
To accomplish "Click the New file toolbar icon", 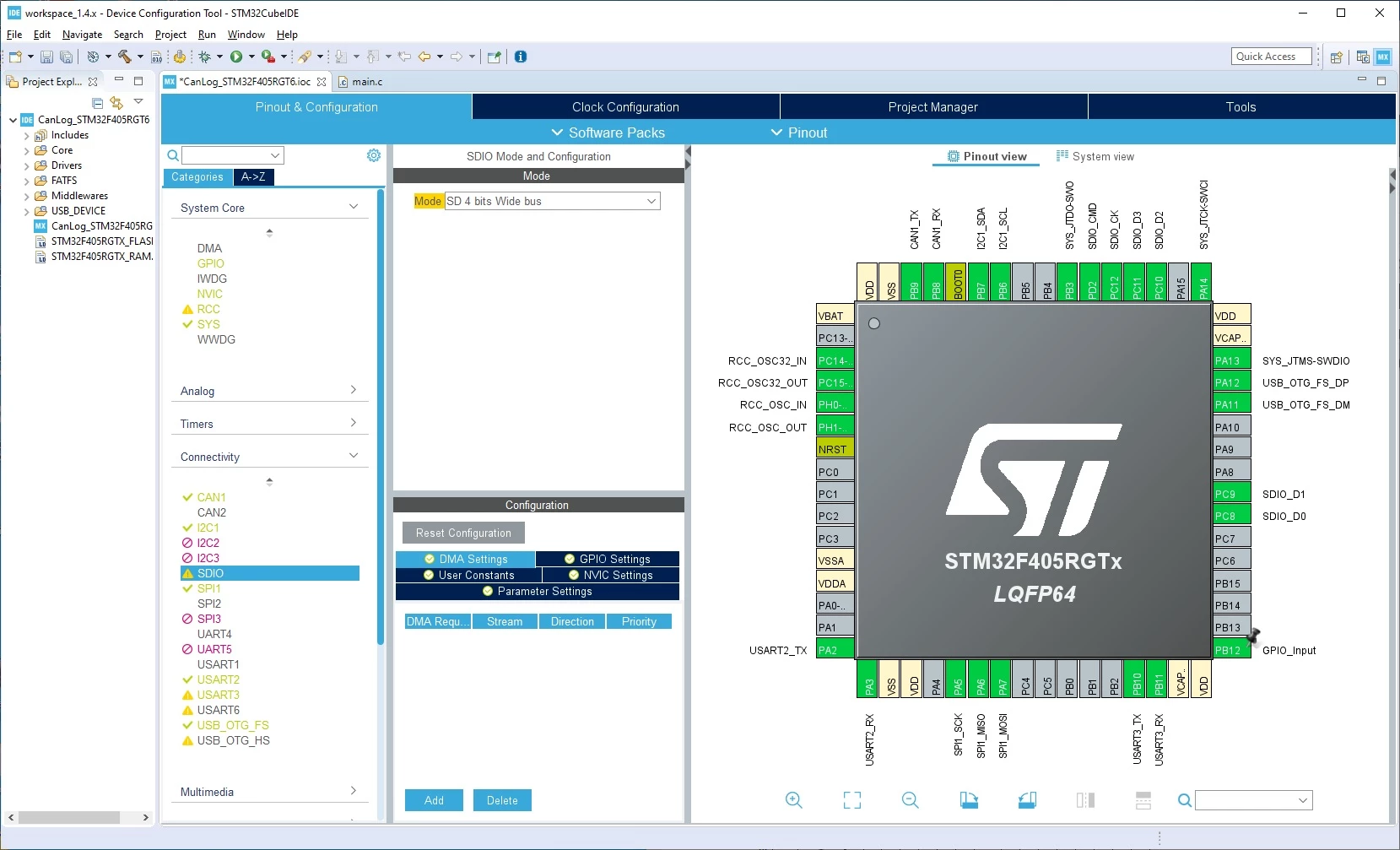I will click(15, 57).
